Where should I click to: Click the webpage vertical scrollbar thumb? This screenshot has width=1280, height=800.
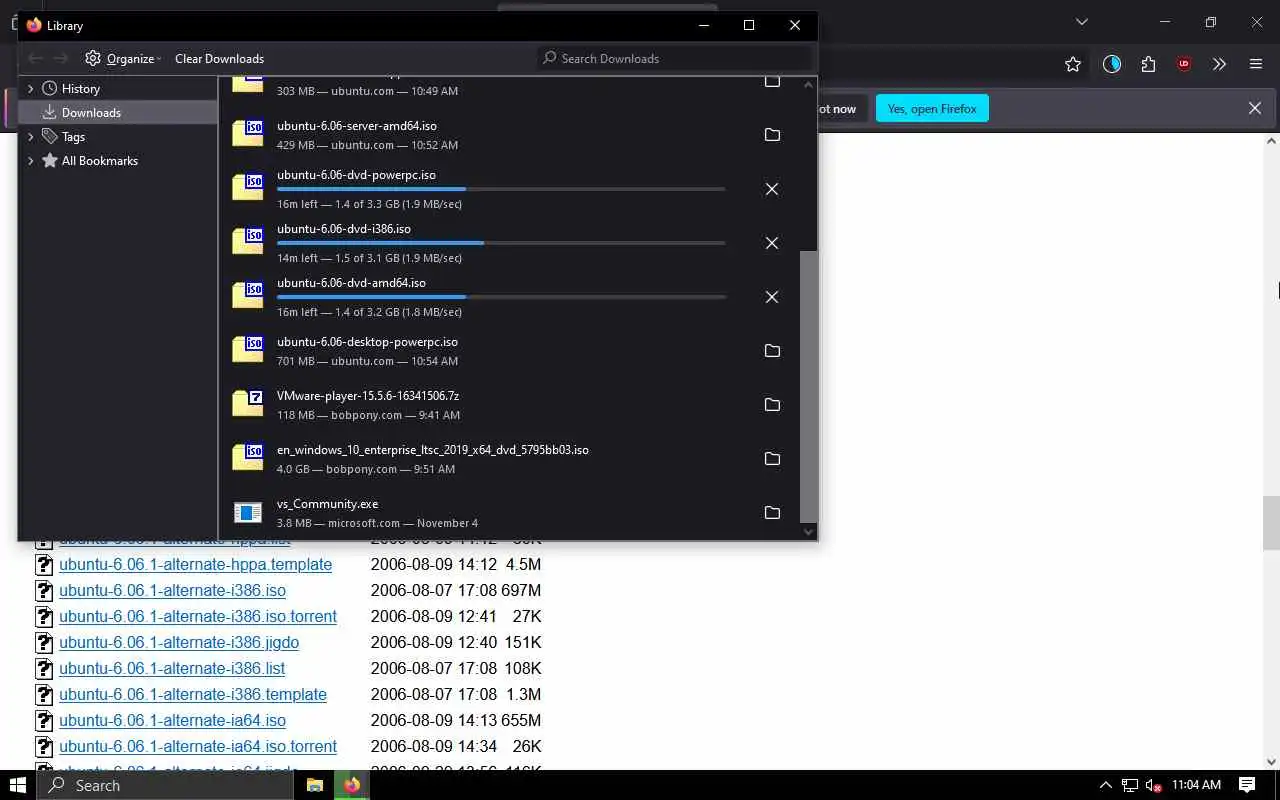click(x=1271, y=522)
